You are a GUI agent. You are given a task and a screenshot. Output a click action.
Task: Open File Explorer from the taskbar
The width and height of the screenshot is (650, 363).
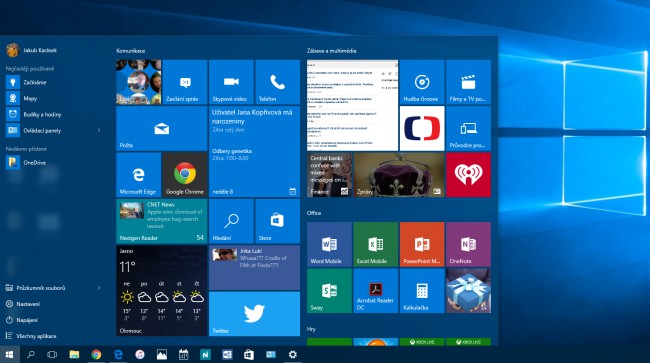[74, 355]
